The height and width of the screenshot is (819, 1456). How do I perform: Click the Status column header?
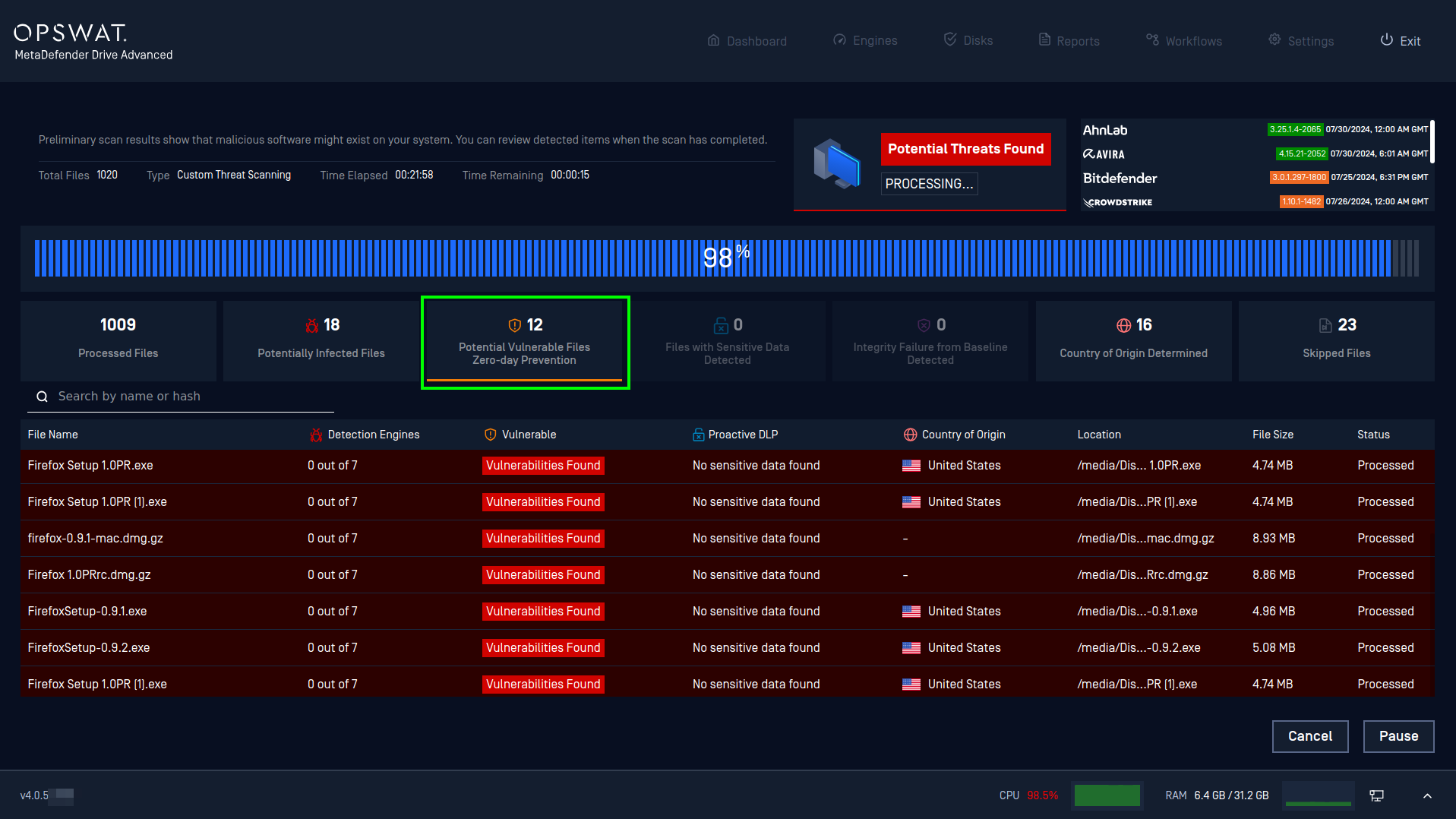pyautogui.click(x=1373, y=435)
